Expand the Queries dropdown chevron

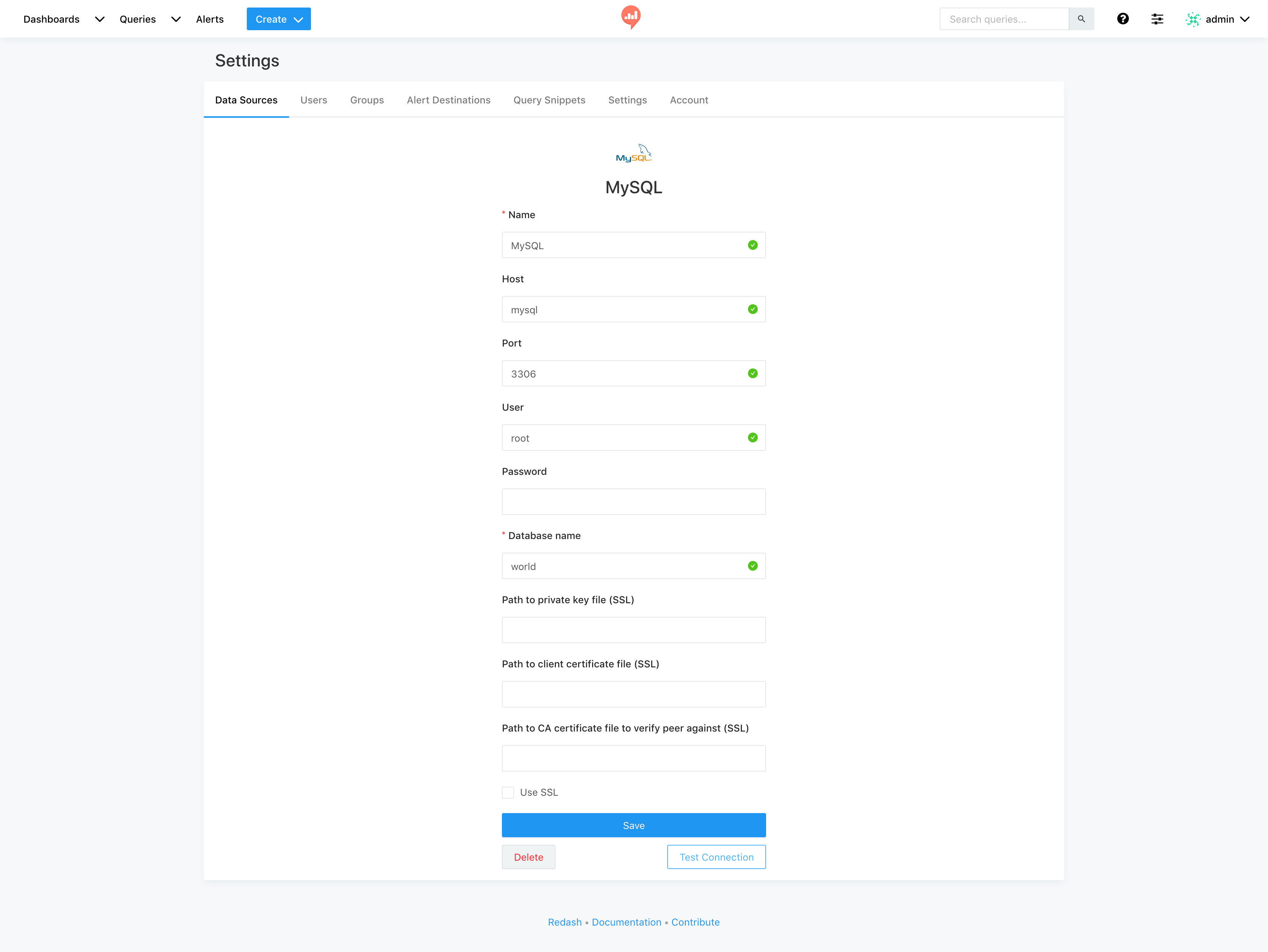(x=175, y=19)
